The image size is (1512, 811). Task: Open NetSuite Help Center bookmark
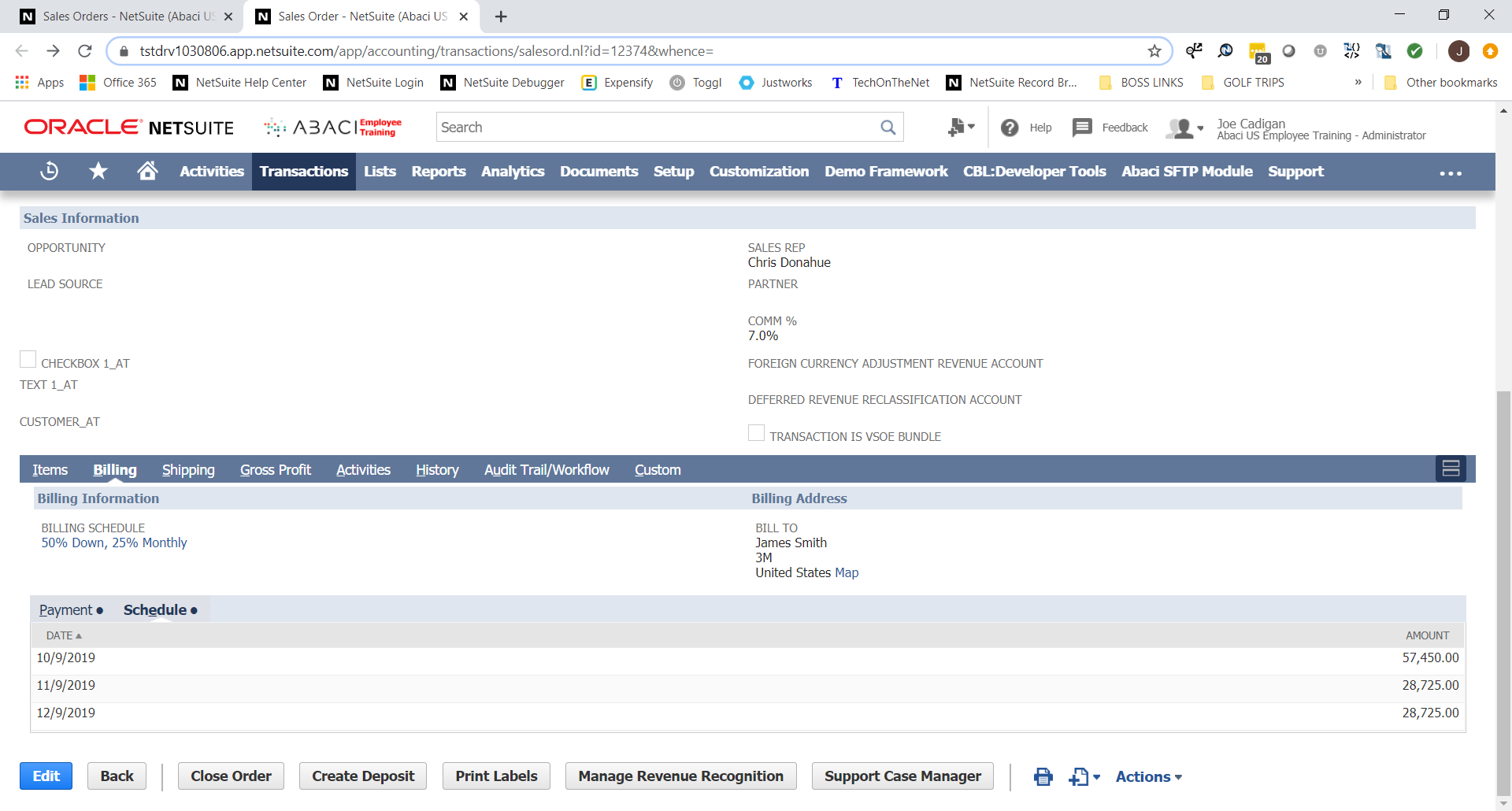[239, 83]
